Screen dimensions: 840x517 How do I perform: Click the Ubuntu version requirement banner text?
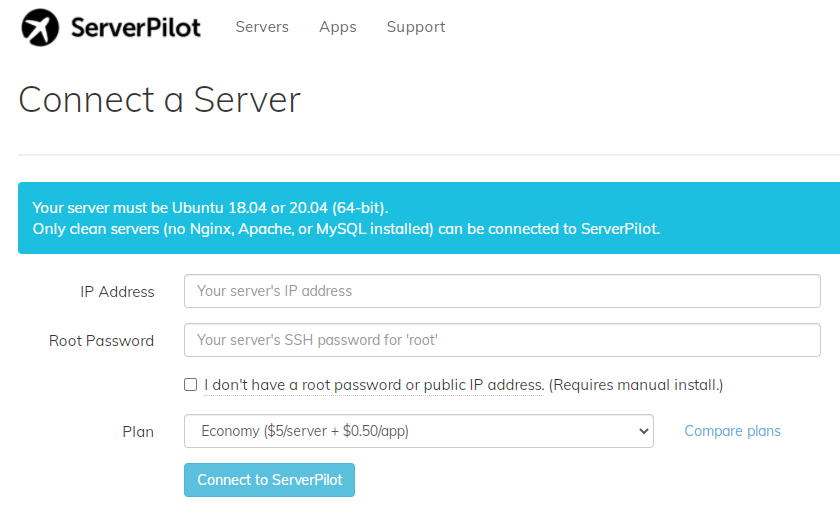coord(210,208)
